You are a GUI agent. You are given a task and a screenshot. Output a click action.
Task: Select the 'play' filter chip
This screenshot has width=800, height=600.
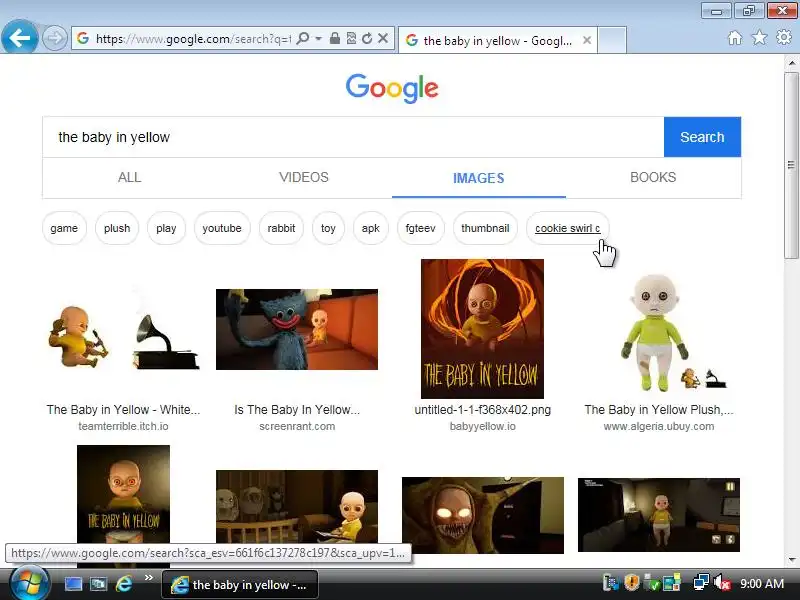[x=166, y=228]
